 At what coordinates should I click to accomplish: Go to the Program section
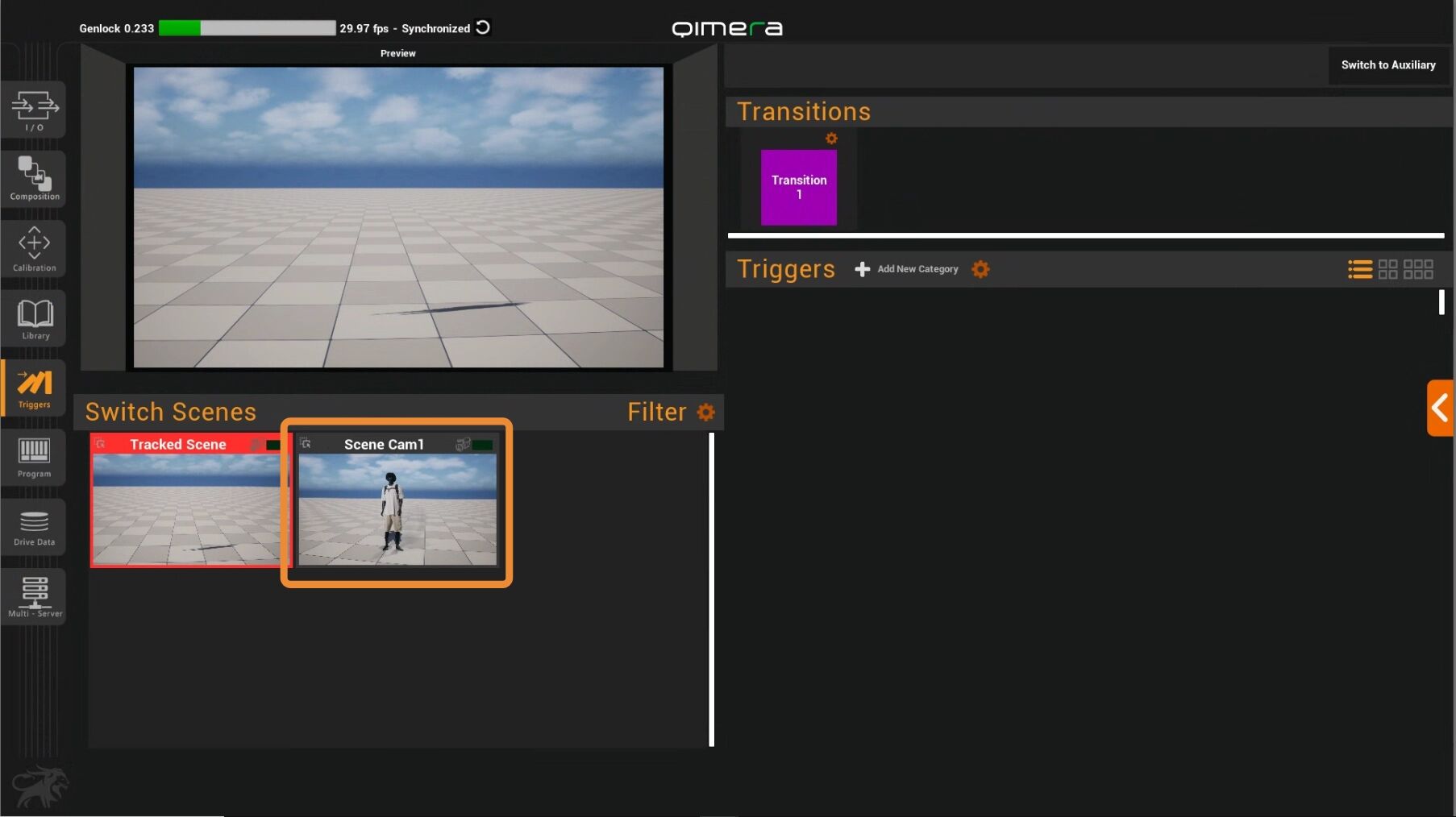[x=34, y=457]
